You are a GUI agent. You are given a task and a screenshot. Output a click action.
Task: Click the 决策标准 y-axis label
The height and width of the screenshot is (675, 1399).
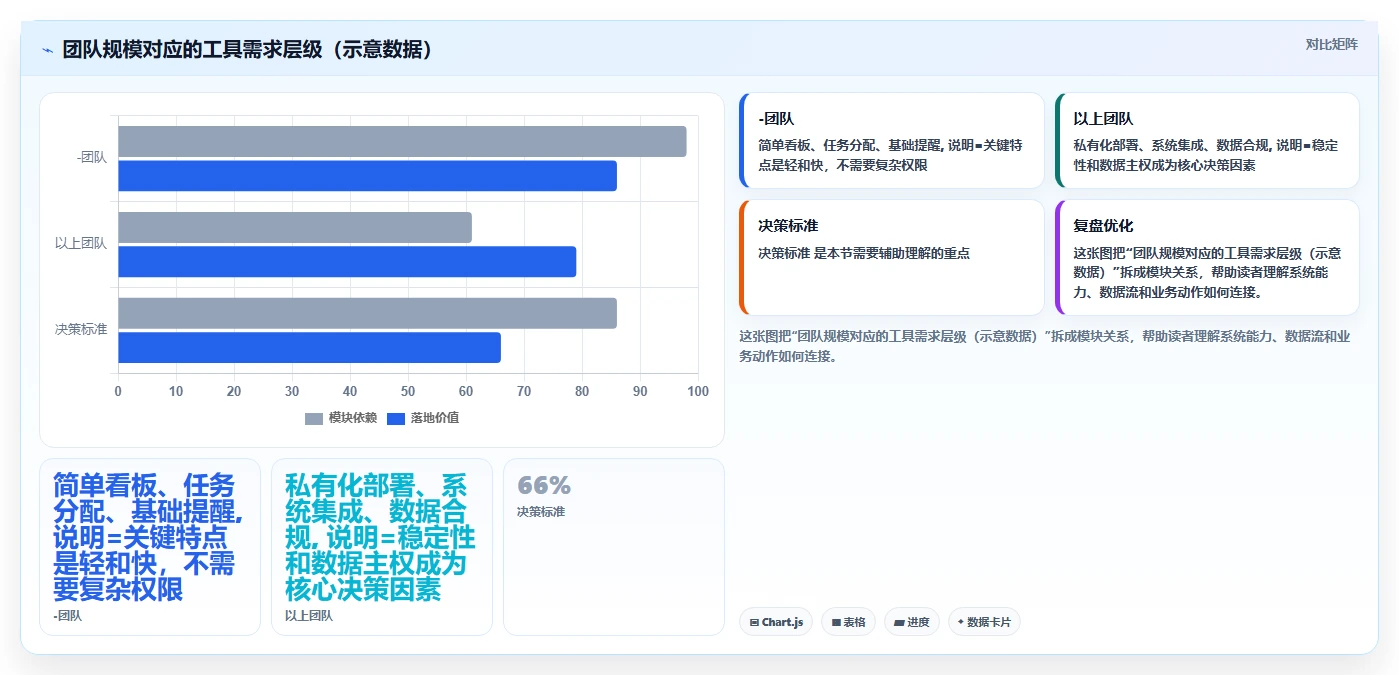(x=81, y=330)
